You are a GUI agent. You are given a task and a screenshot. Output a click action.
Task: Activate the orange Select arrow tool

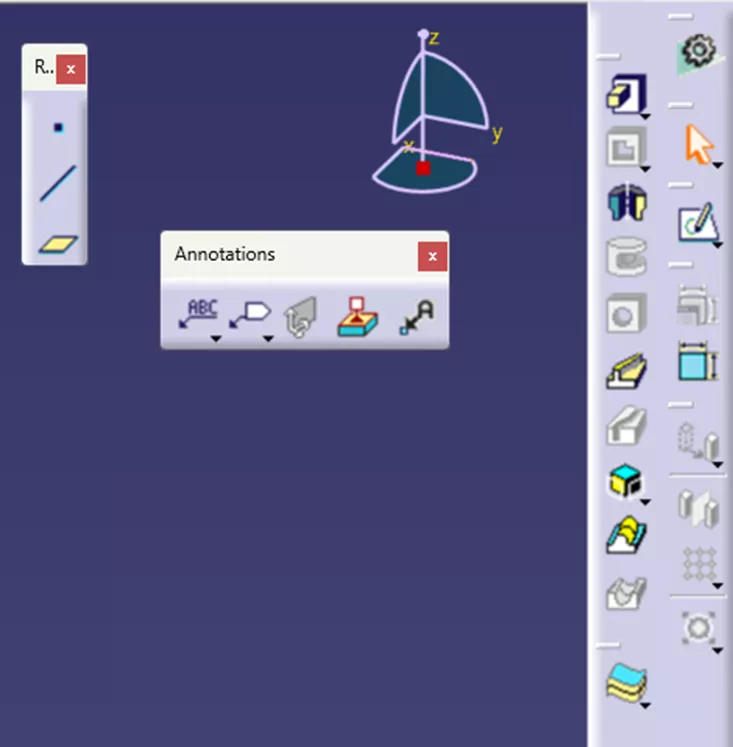[699, 144]
